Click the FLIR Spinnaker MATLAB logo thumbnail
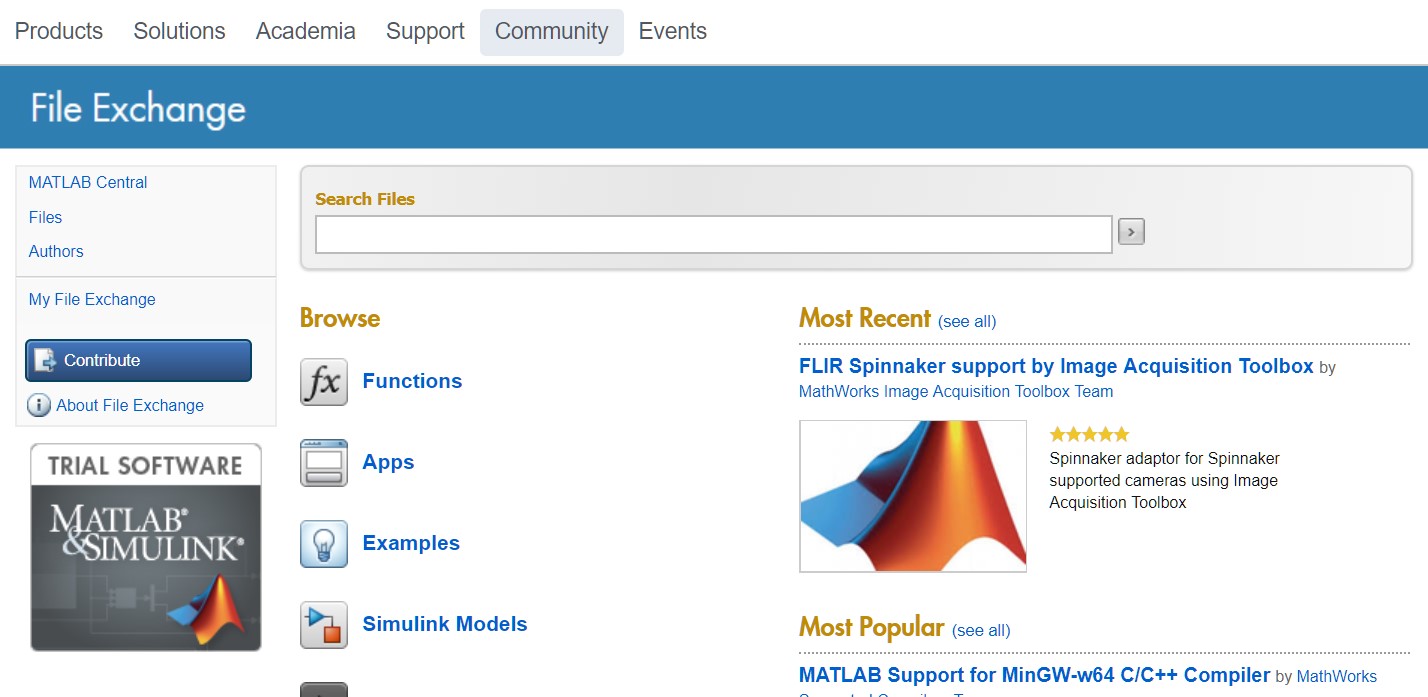This screenshot has height=697, width=1428. point(913,496)
